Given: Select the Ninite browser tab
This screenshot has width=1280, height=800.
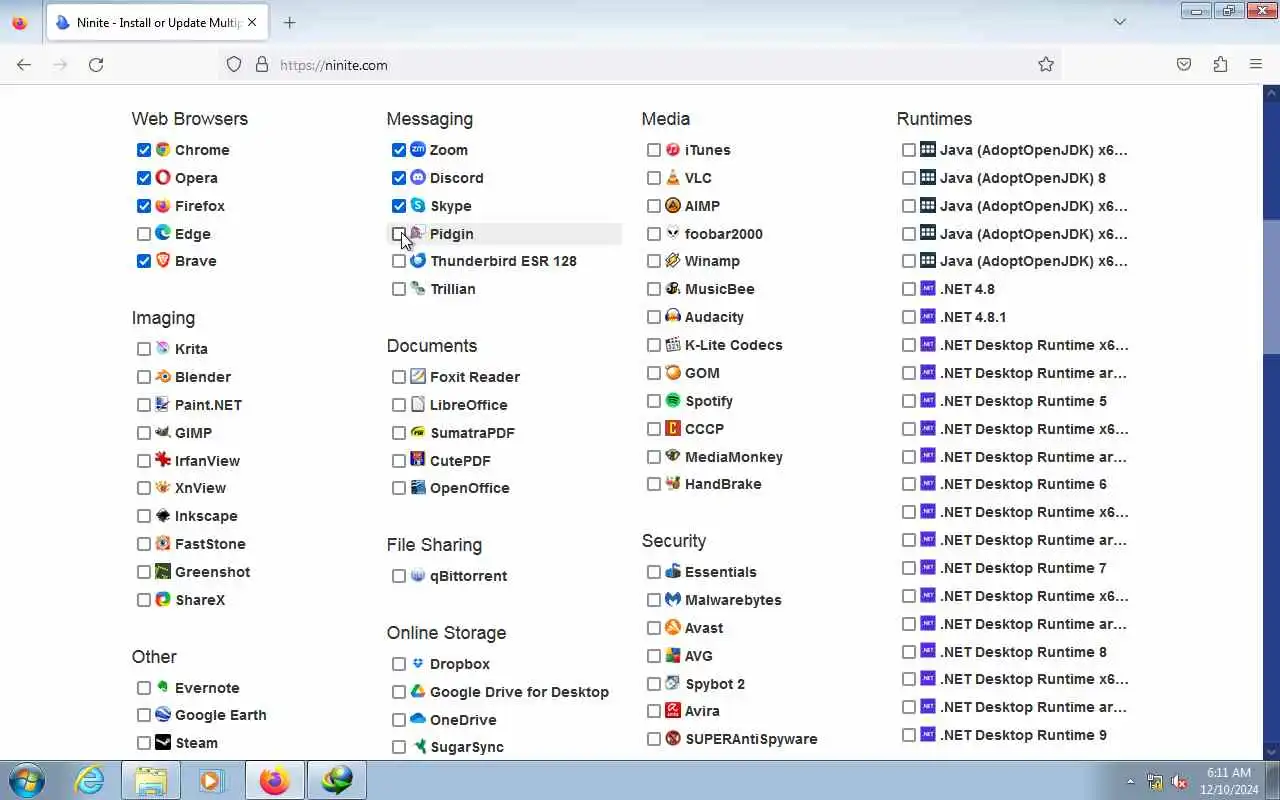Looking at the screenshot, I should click(157, 23).
